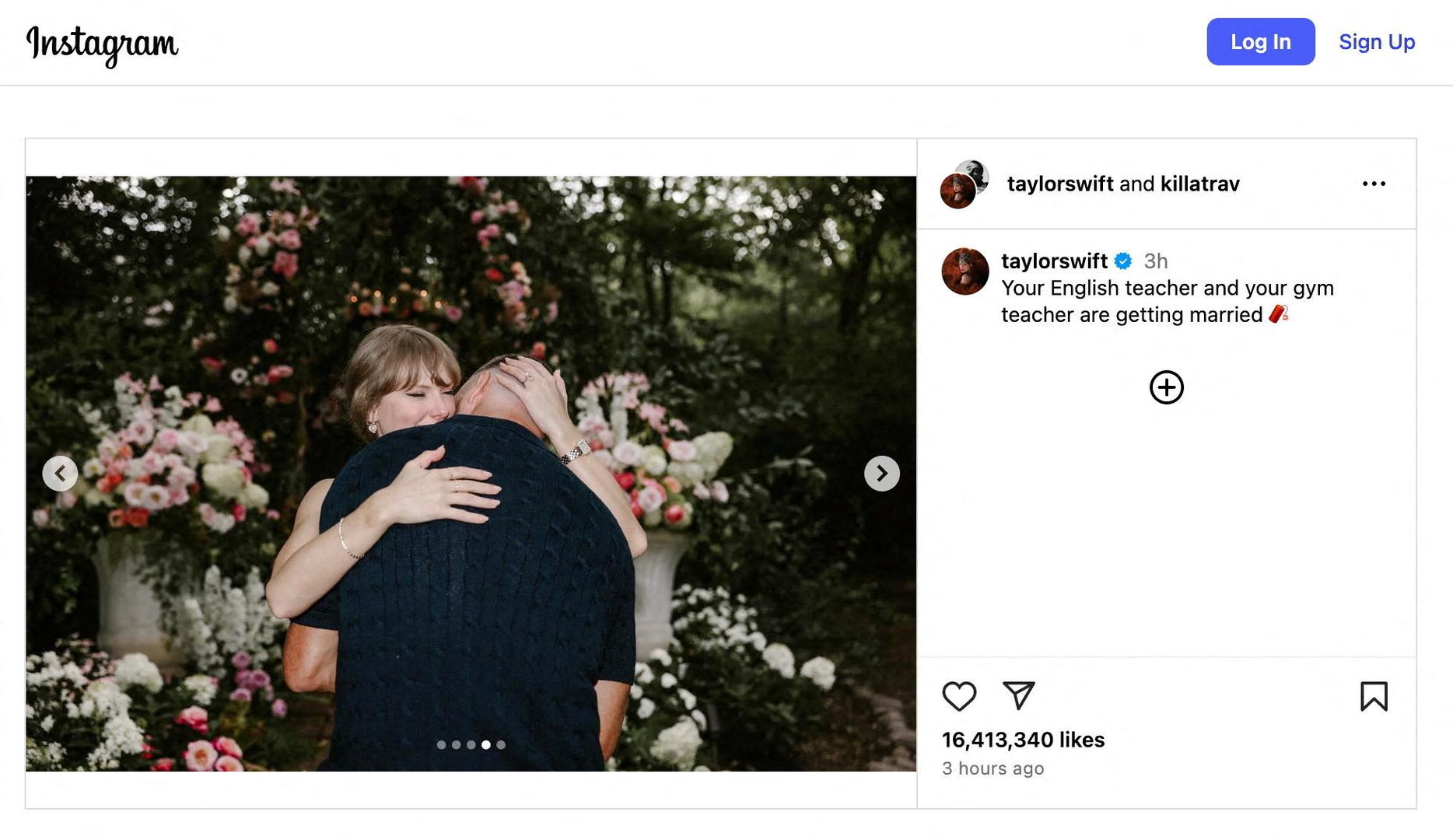Go to next photo in carousel
Image resolution: width=1453 pixels, height=840 pixels.
tap(881, 473)
